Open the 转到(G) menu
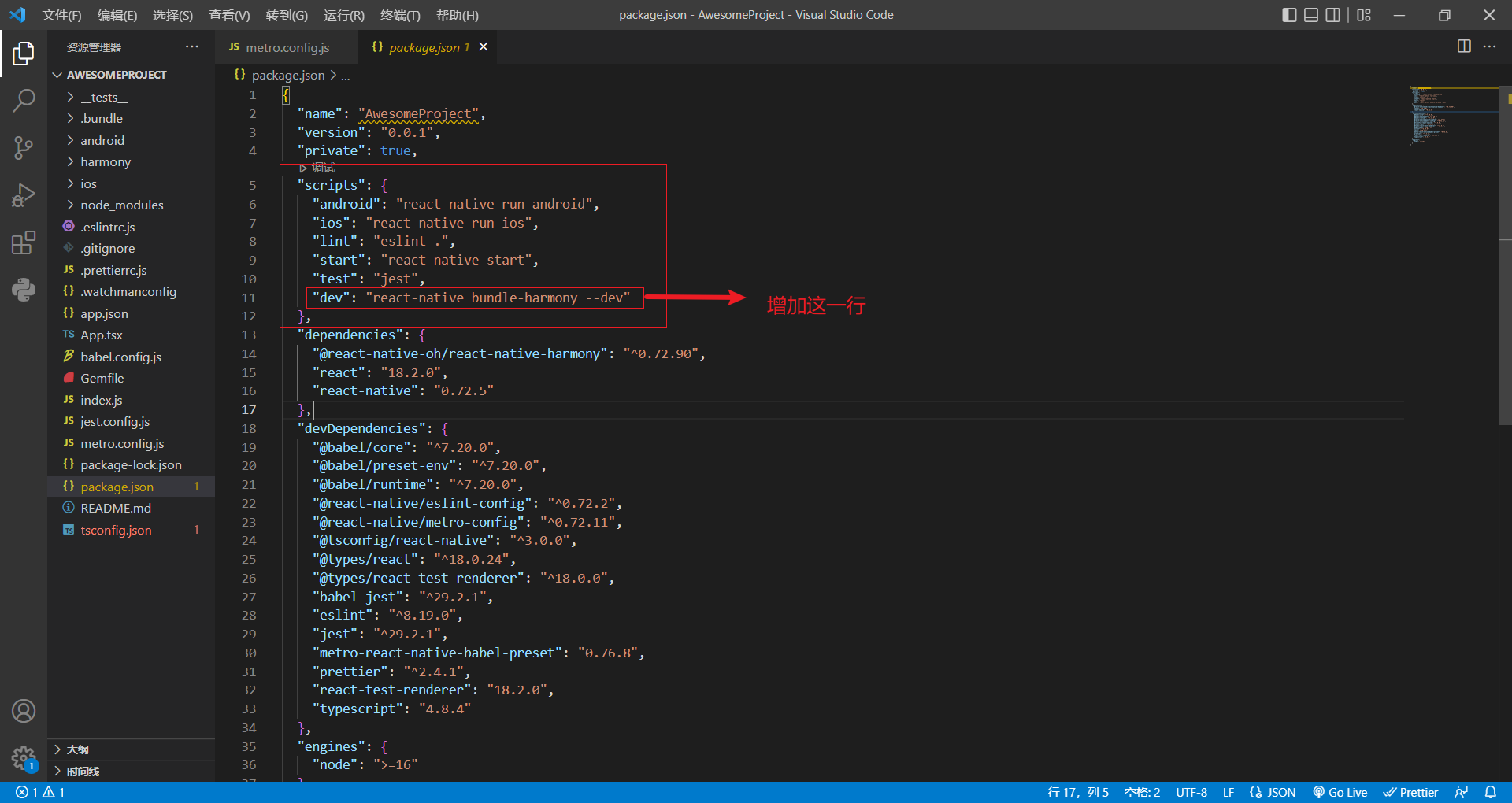The height and width of the screenshot is (803, 1512). tap(287, 15)
